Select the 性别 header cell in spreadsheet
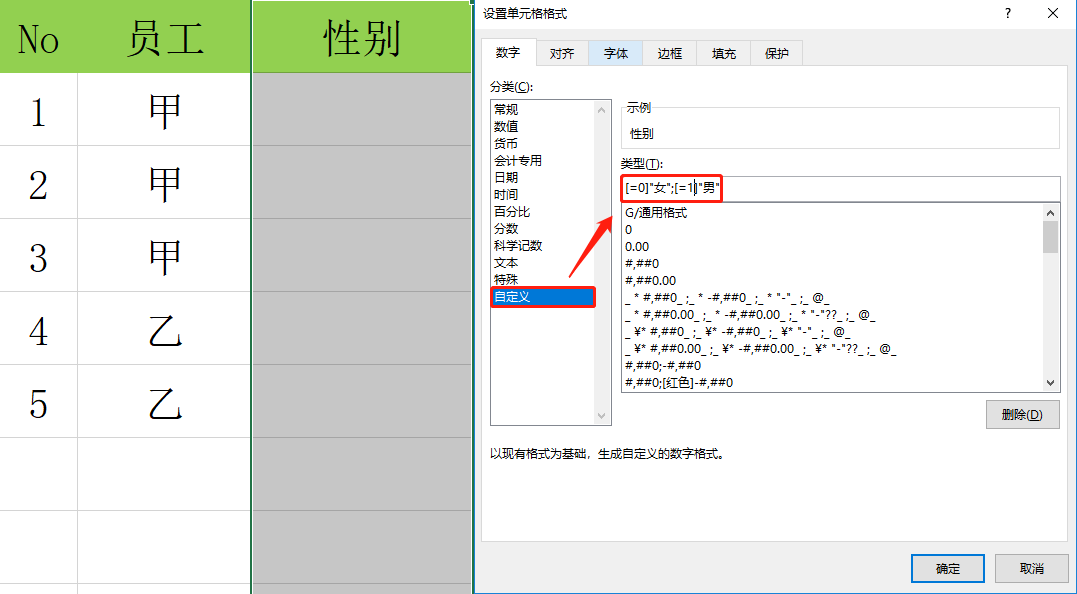This screenshot has width=1077, height=594. [362, 36]
